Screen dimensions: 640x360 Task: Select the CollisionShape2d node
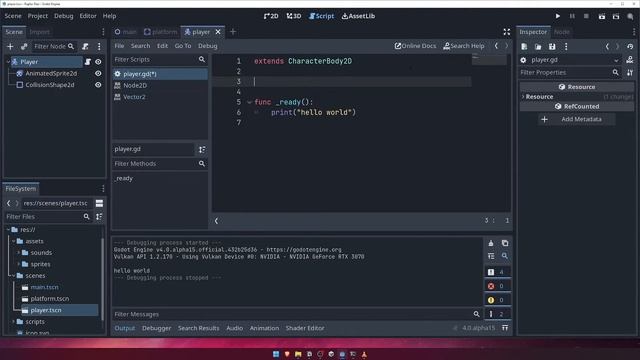coord(50,85)
